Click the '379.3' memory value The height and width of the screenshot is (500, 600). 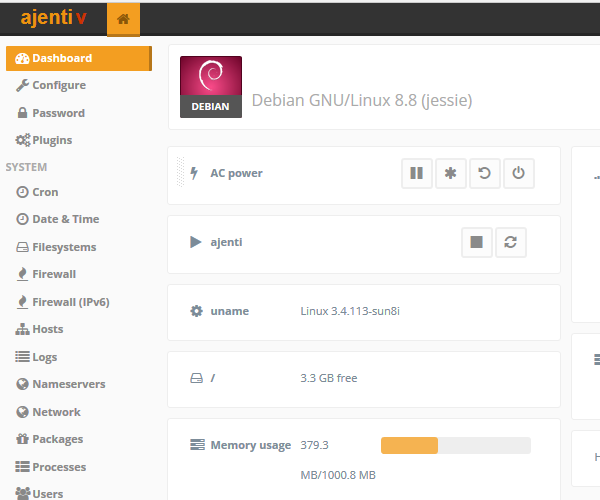click(x=314, y=445)
